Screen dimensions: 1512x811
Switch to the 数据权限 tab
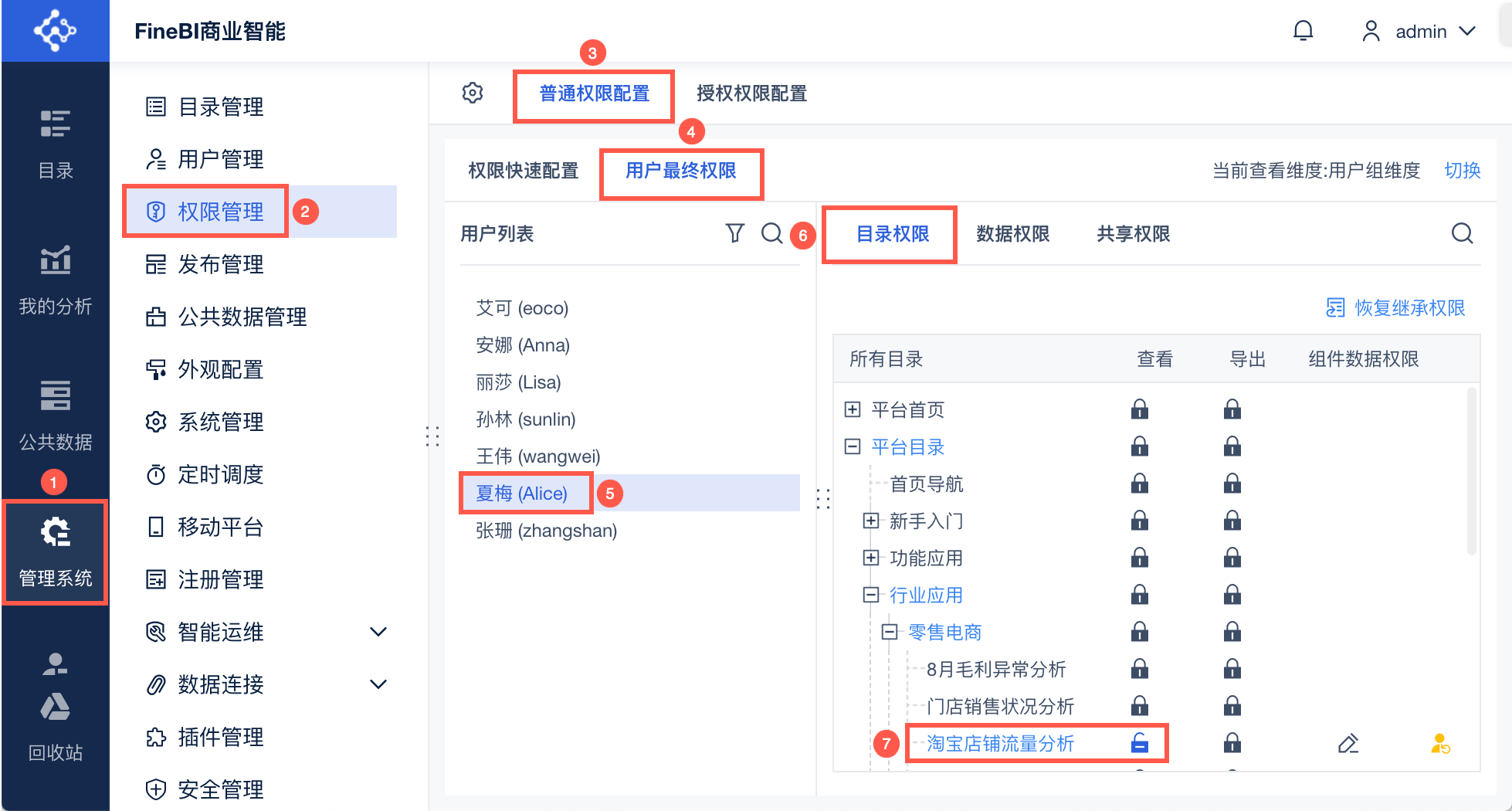click(x=1012, y=234)
